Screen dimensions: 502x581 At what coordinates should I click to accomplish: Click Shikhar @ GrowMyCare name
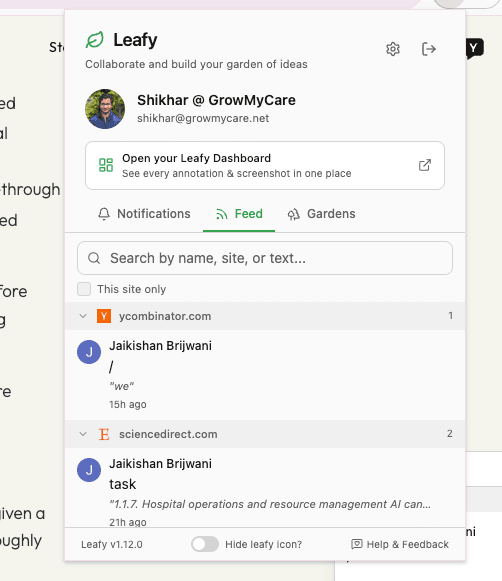point(216,100)
